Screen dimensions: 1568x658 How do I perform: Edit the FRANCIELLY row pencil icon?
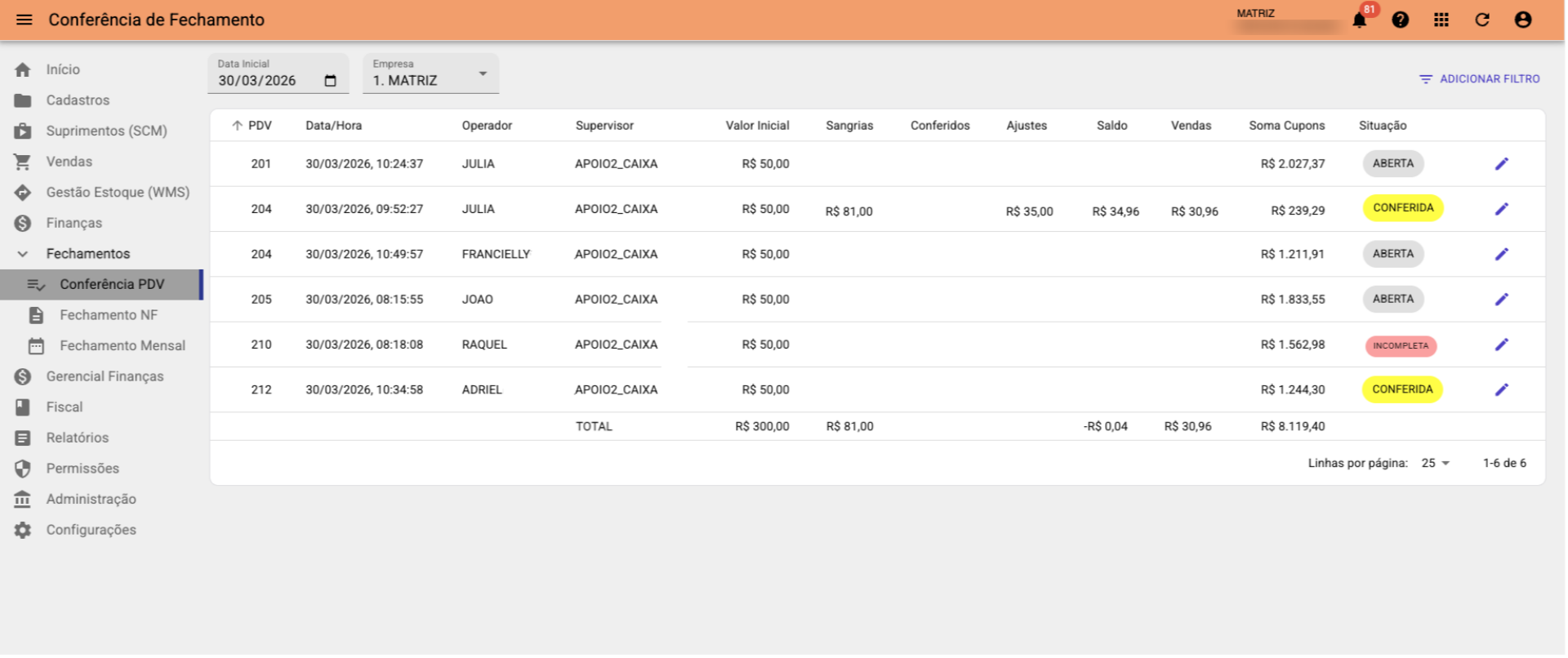click(1501, 254)
